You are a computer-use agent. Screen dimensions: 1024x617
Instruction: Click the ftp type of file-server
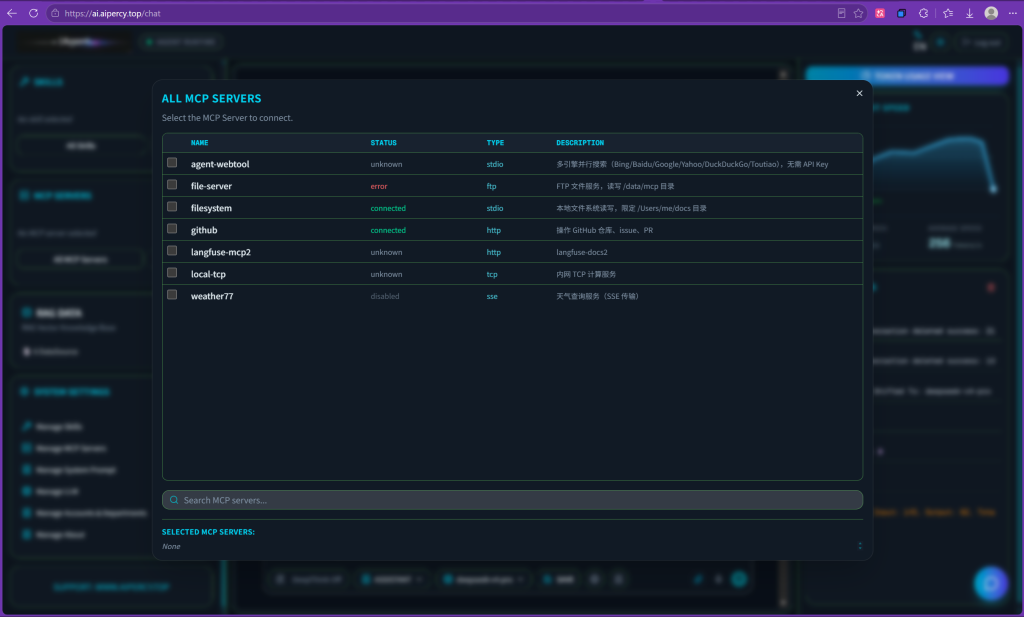[491, 186]
